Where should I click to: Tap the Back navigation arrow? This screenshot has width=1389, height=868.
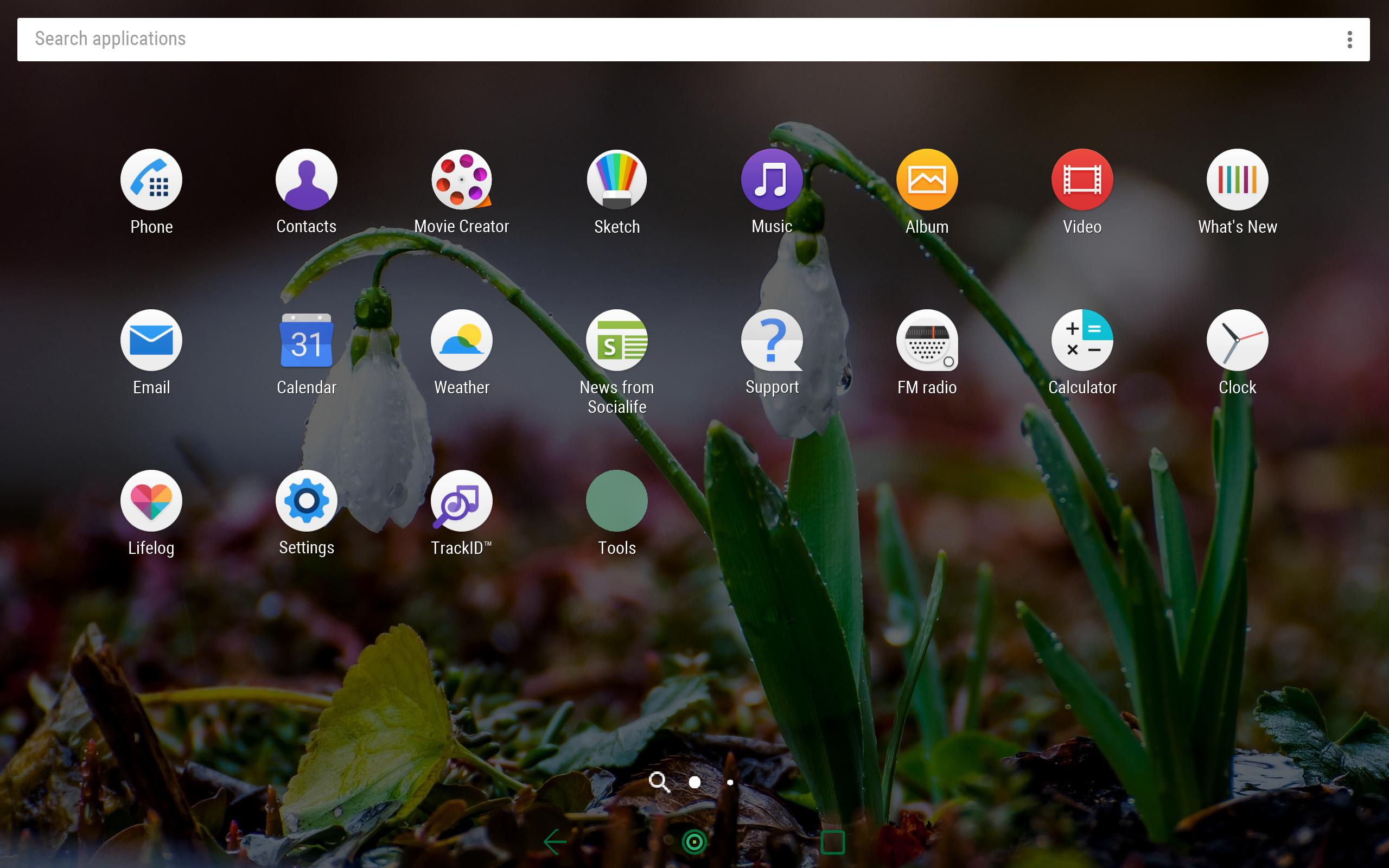(555, 842)
